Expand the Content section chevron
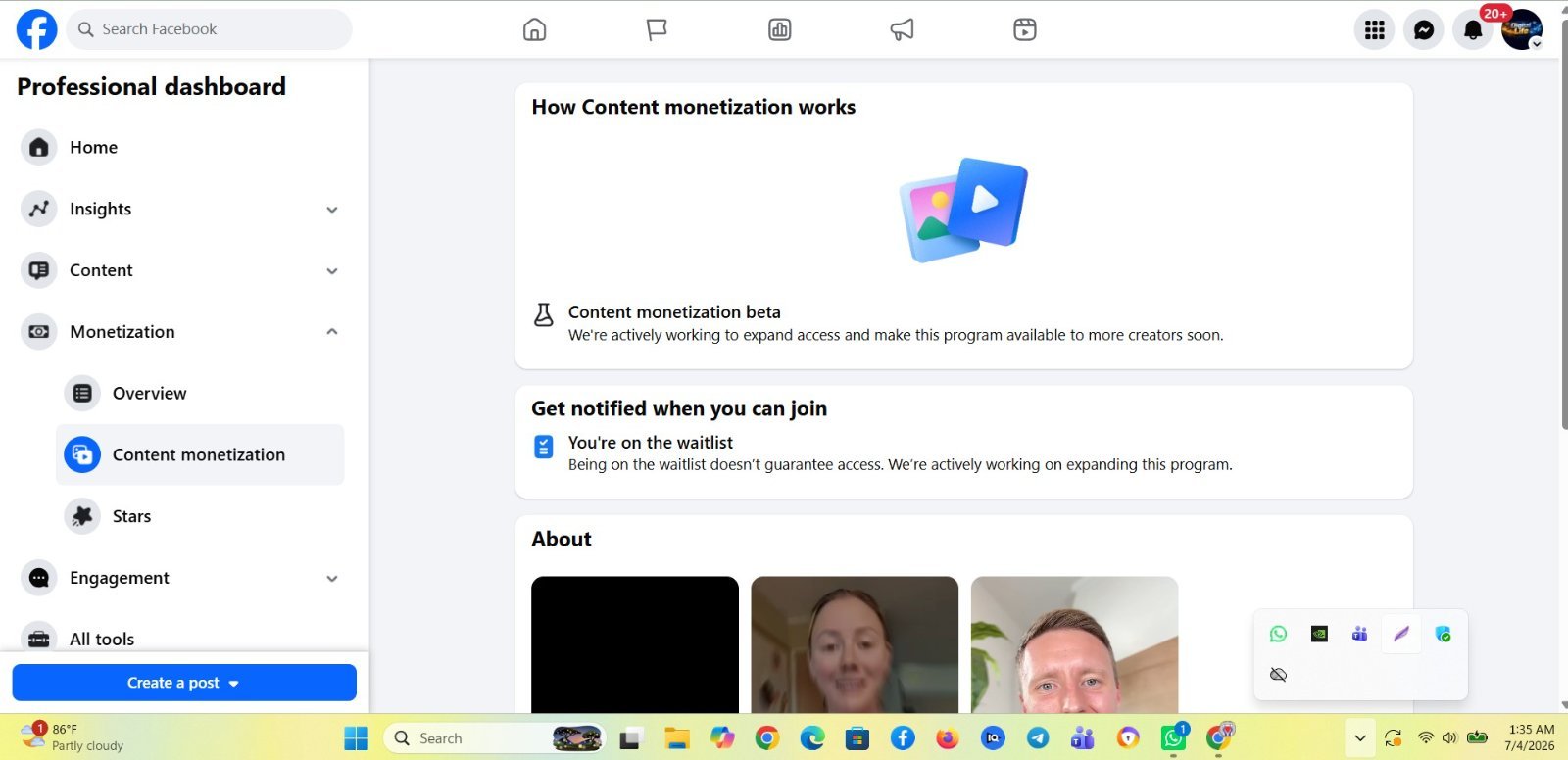The image size is (1568, 760). pyautogui.click(x=332, y=271)
